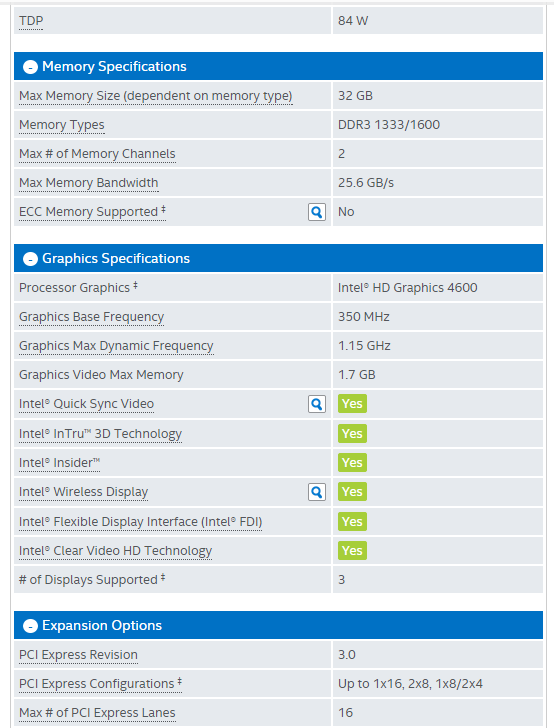
Task: Open the Graphics Max Dynamic Frequency definition
Action: [x=116, y=346]
